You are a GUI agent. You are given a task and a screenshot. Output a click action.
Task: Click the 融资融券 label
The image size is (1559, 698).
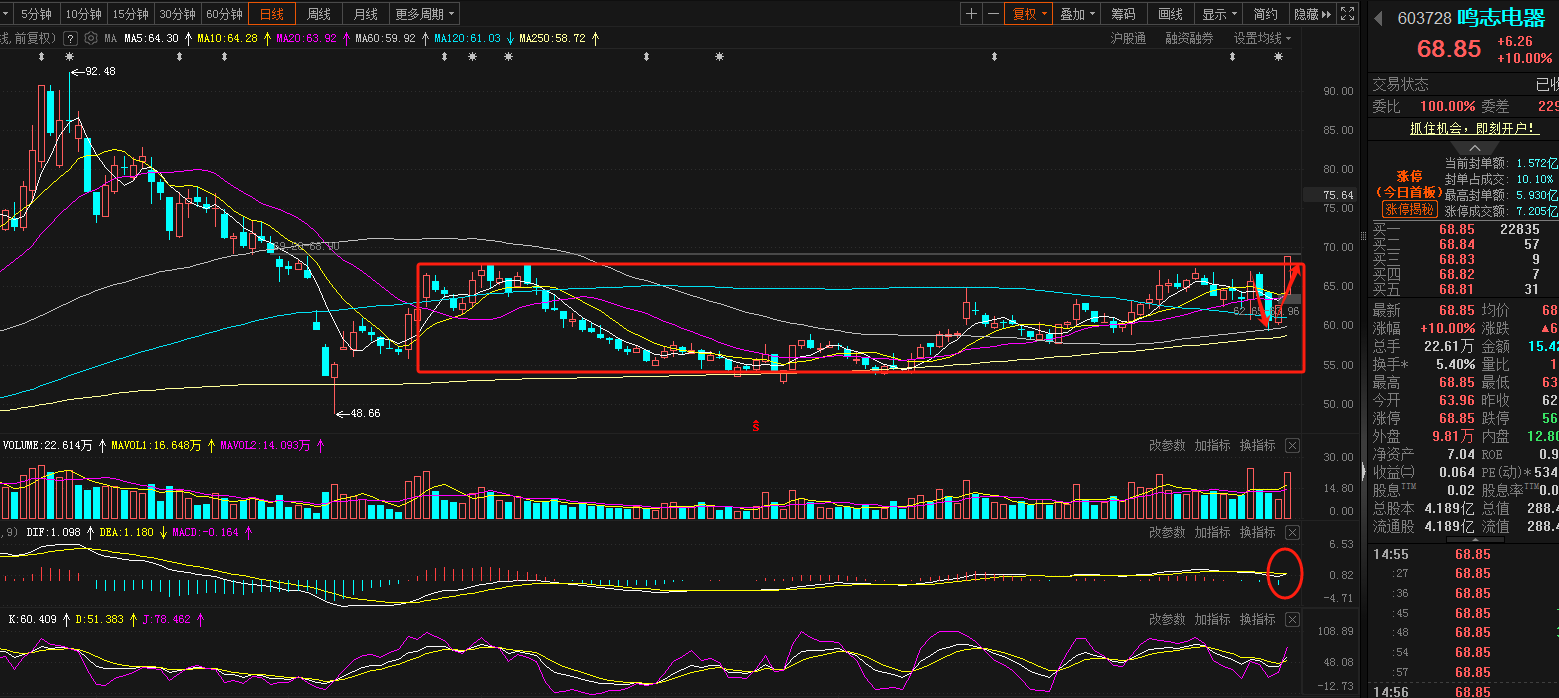(1189, 38)
